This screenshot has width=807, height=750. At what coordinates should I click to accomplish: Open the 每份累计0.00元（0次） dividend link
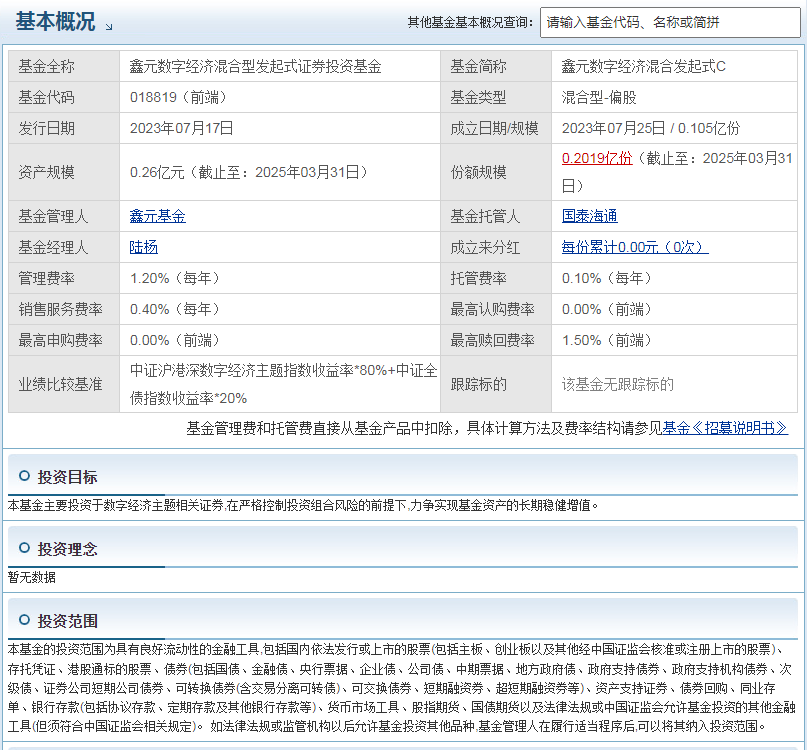point(635,248)
